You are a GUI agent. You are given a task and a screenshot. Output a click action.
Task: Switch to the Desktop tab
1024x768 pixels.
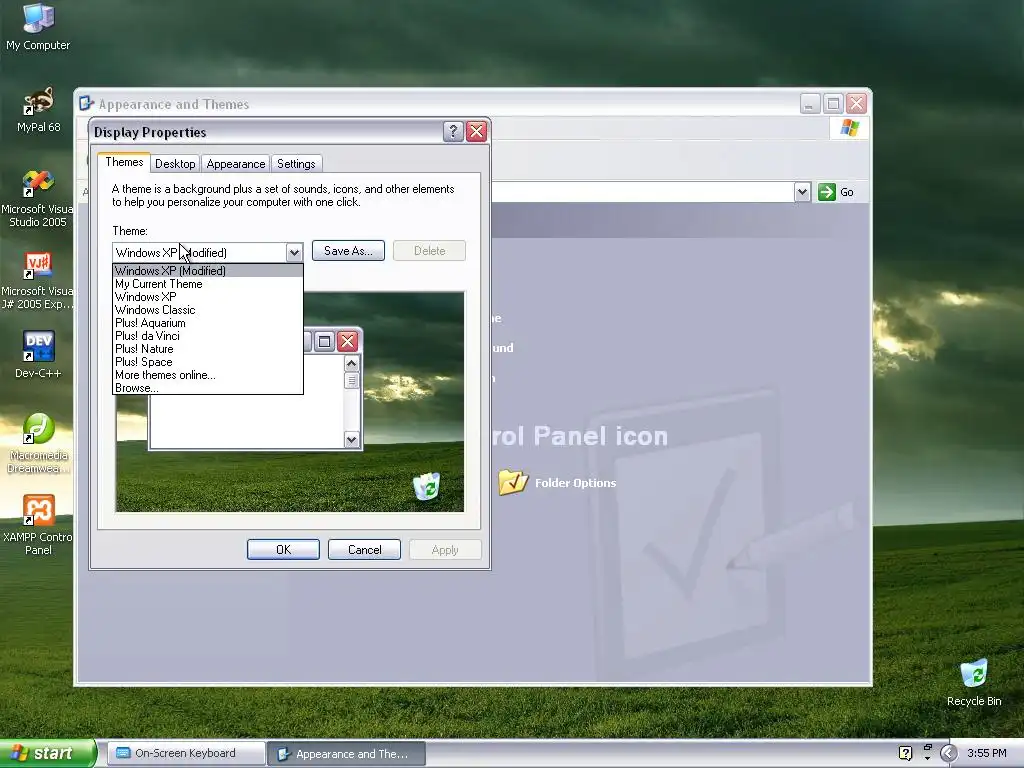pyautogui.click(x=175, y=164)
